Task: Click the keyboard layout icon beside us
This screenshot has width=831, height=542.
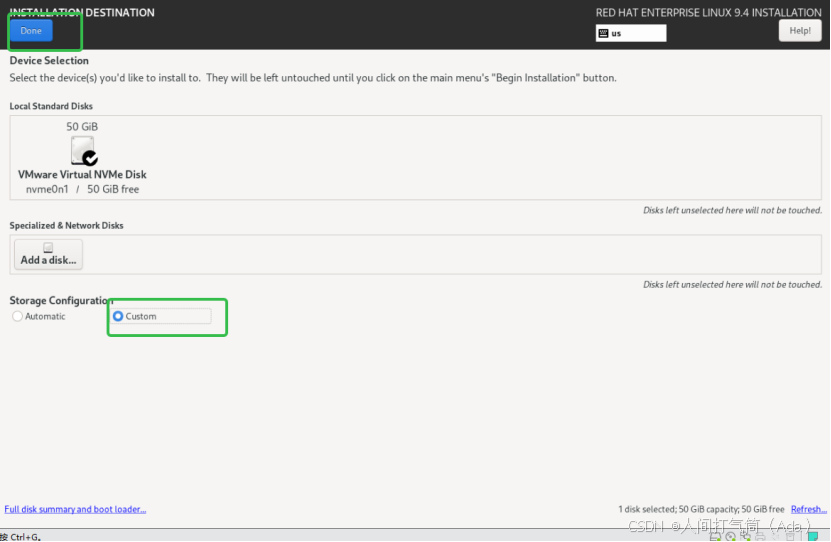Action: pyautogui.click(x=603, y=33)
